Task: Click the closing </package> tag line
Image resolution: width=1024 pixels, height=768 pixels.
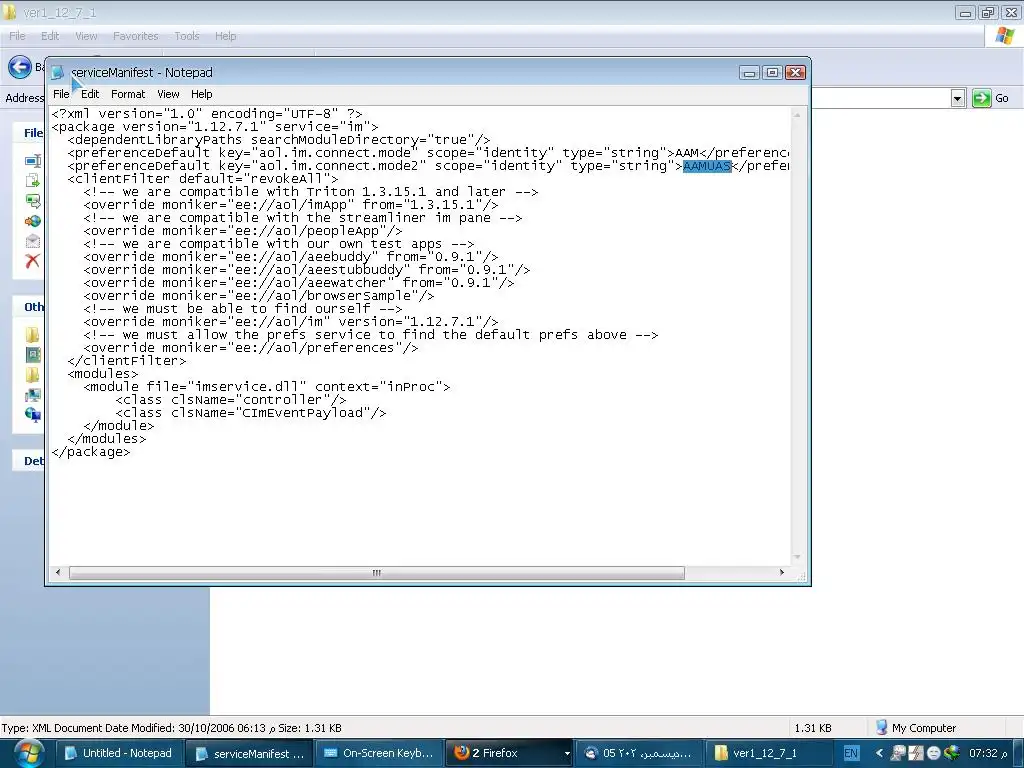Action: pyautogui.click(x=91, y=452)
